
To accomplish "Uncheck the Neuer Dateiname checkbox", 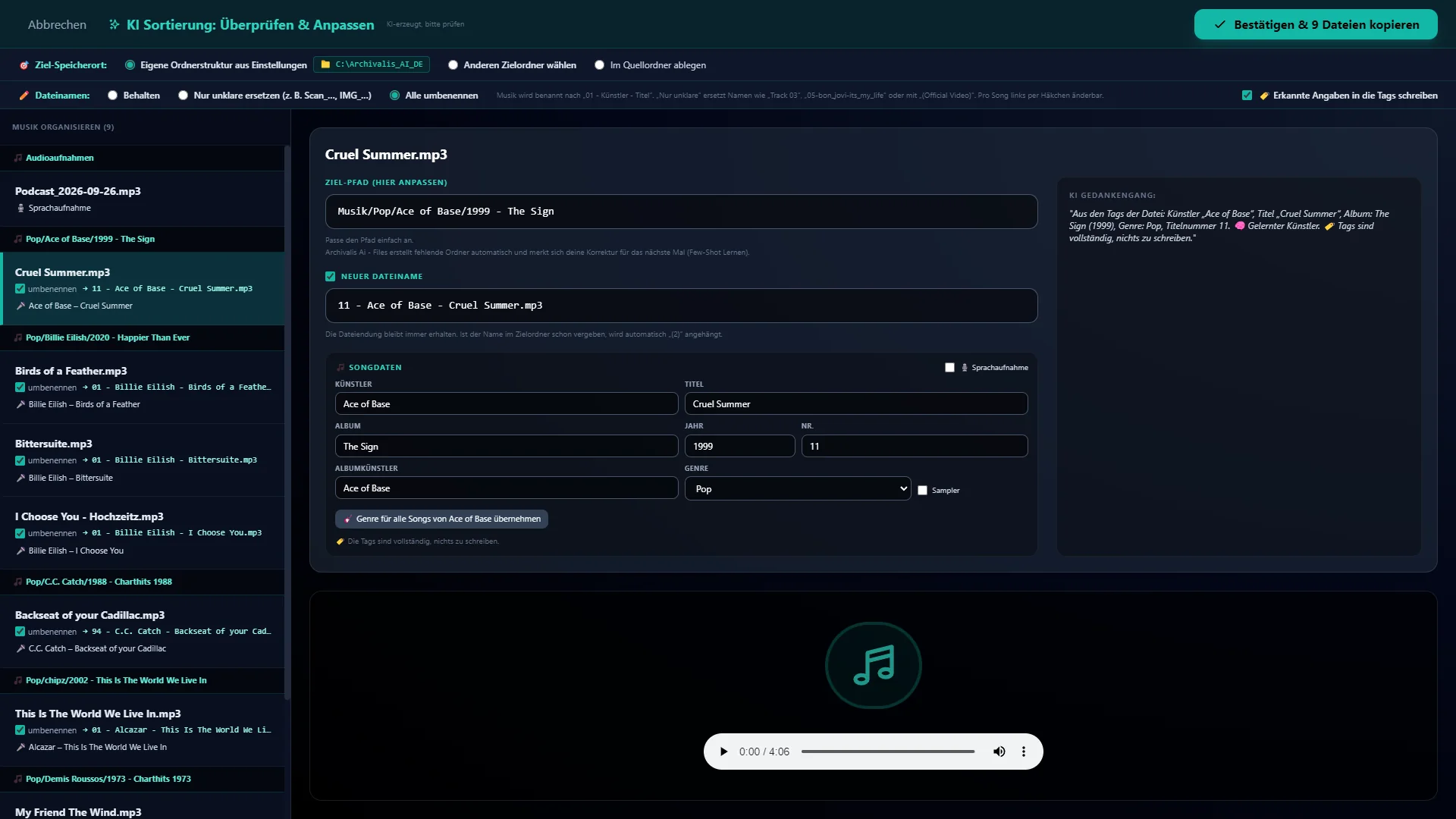I will (x=330, y=277).
